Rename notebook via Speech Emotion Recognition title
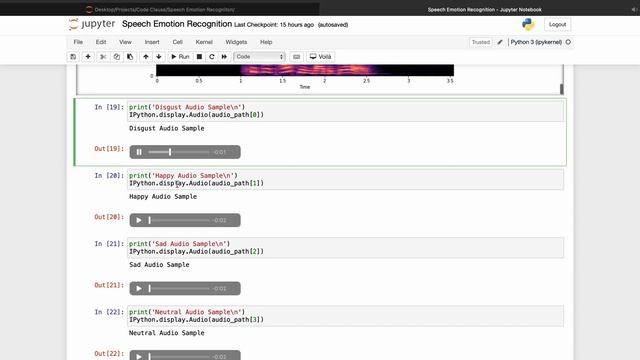Screen dimensions: 640x360 (177, 24)
